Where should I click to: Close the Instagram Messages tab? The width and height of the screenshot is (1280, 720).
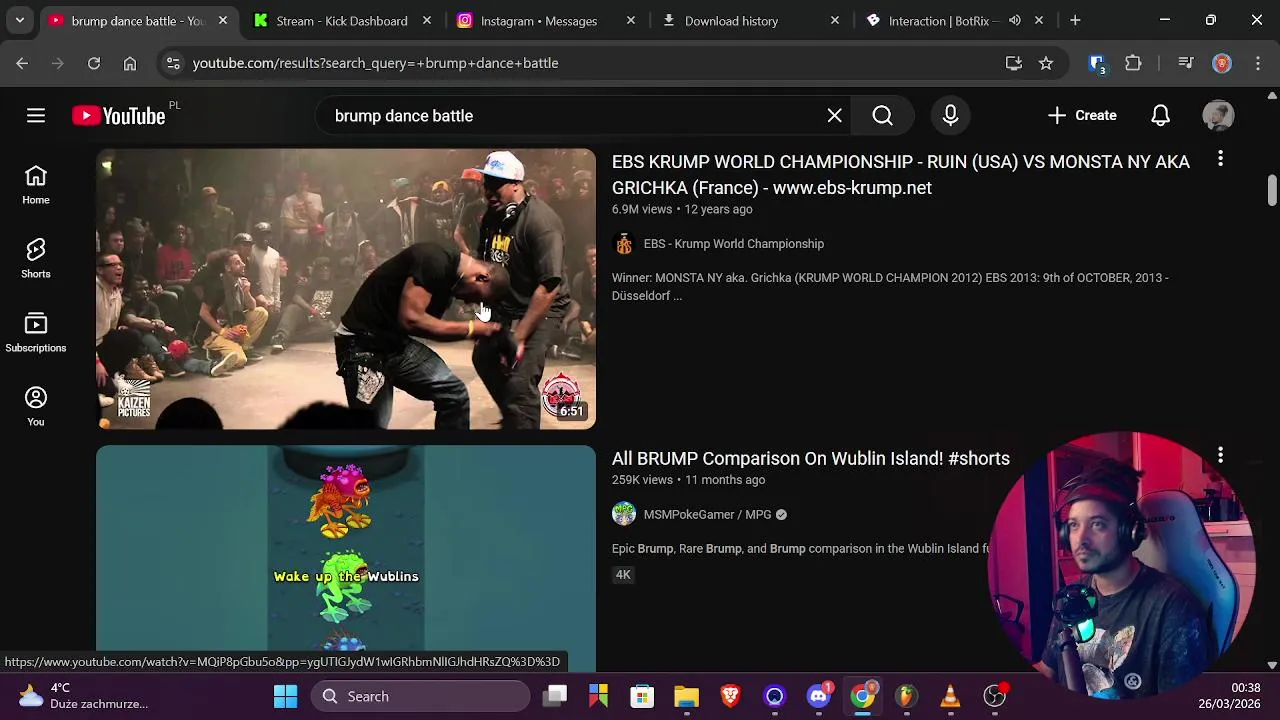[630, 20]
